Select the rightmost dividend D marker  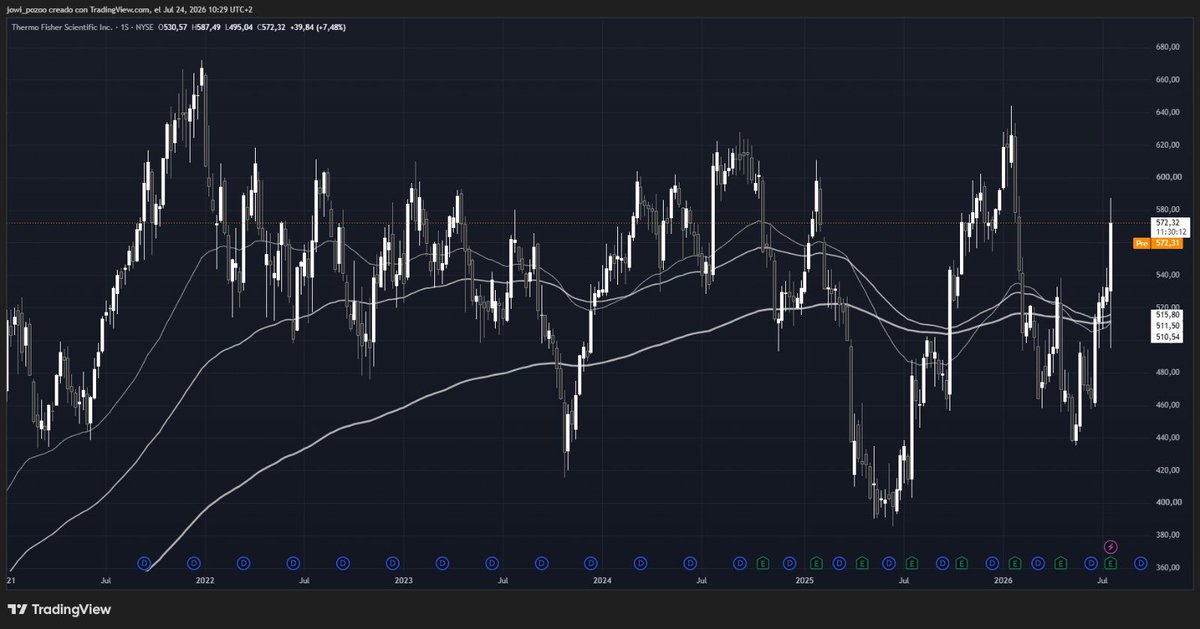tap(1141, 565)
